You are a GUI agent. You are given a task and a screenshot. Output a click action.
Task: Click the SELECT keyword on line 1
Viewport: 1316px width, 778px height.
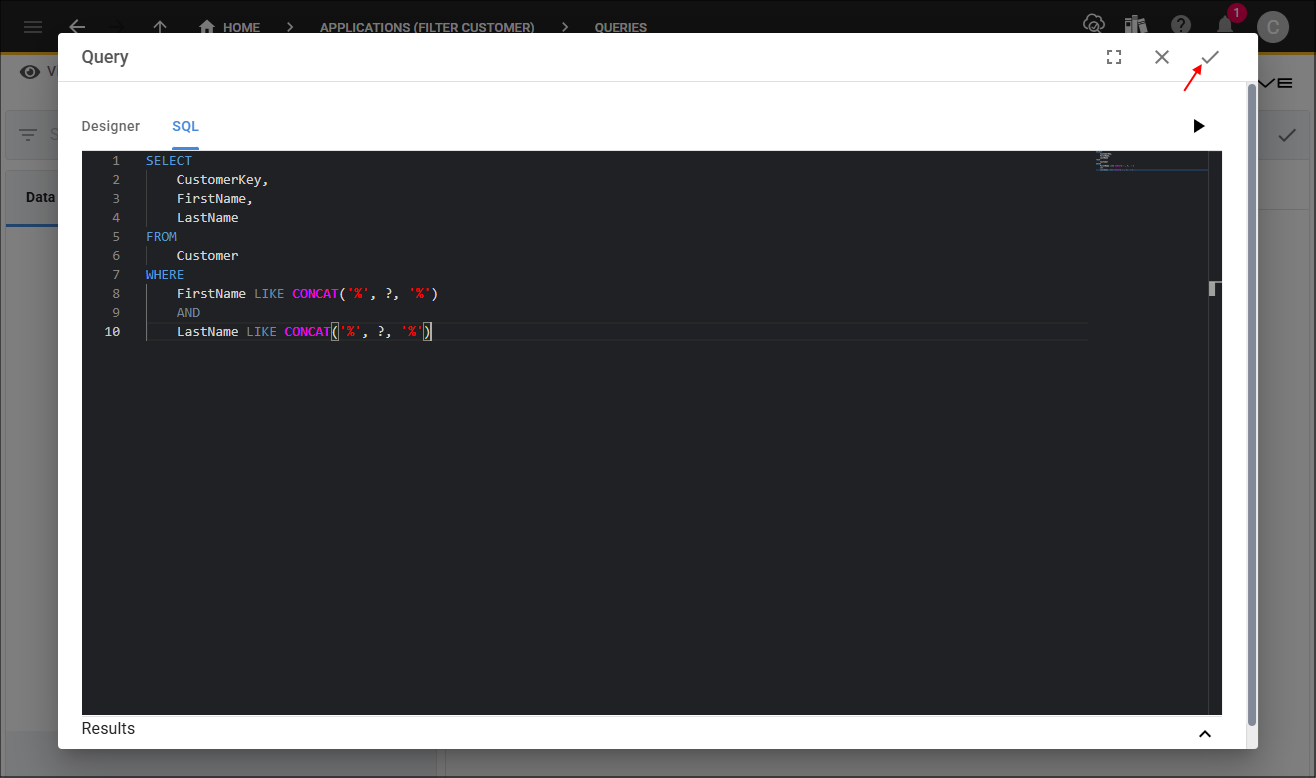pos(169,161)
